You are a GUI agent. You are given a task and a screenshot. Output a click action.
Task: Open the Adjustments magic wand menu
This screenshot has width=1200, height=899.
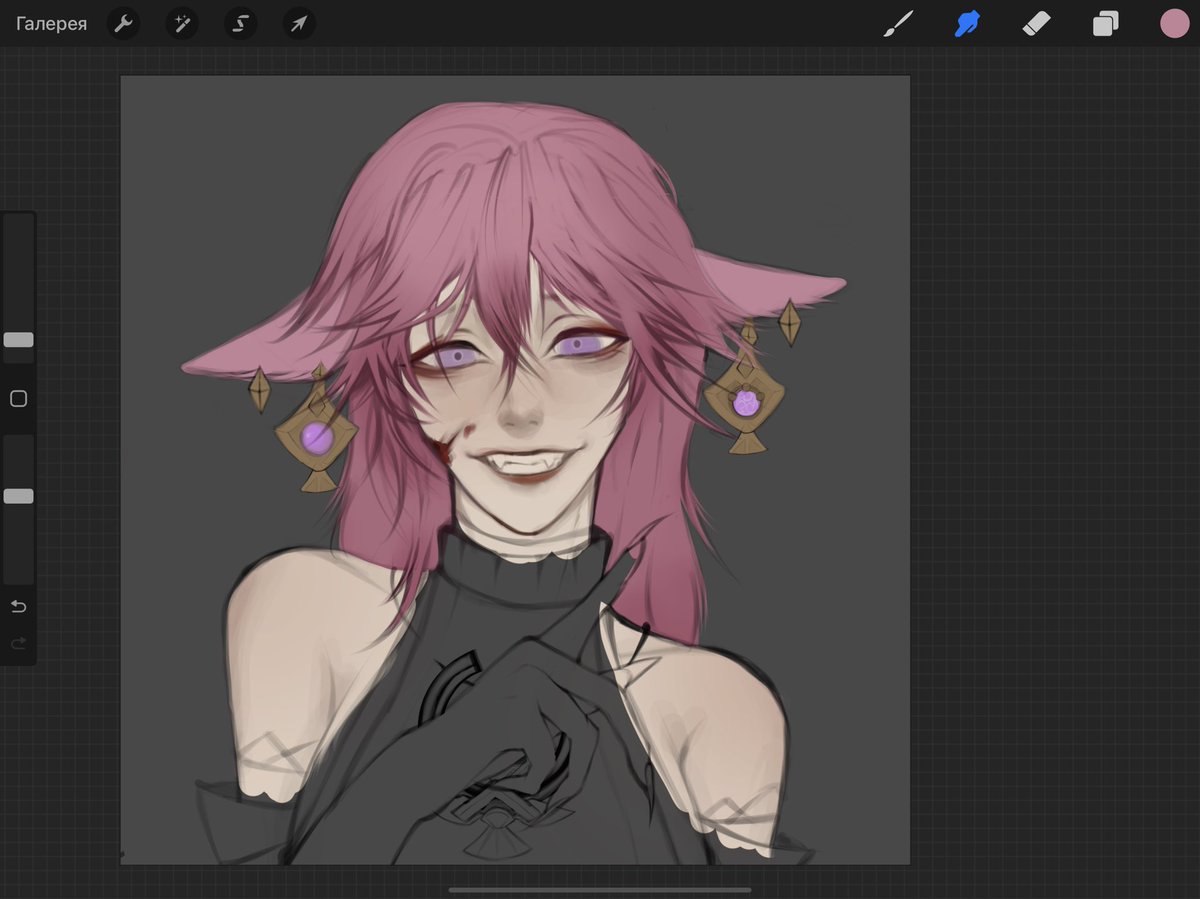click(x=181, y=24)
